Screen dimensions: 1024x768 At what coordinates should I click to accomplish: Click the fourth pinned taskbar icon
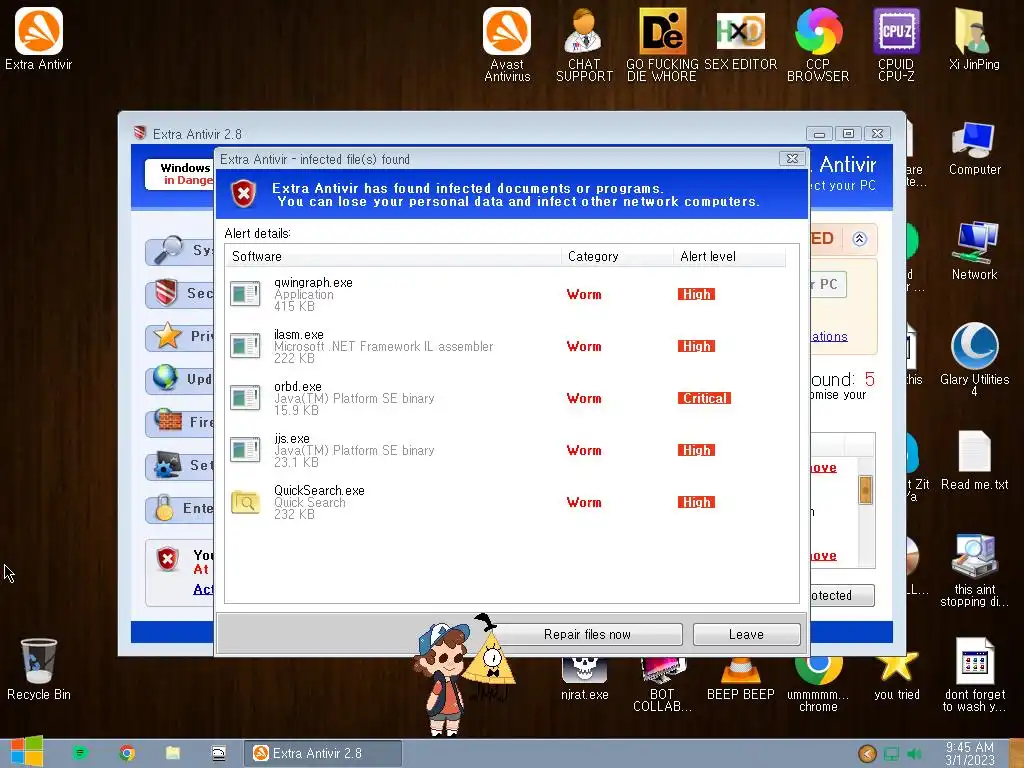point(219,753)
